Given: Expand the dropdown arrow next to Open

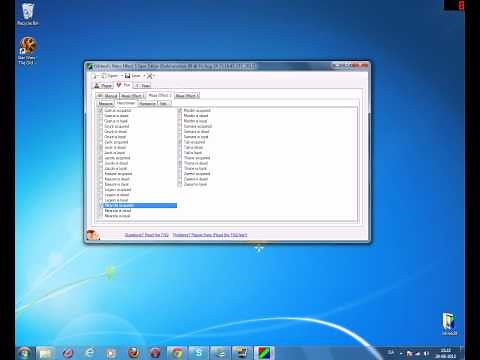Looking at the screenshot, I should tap(122, 76).
